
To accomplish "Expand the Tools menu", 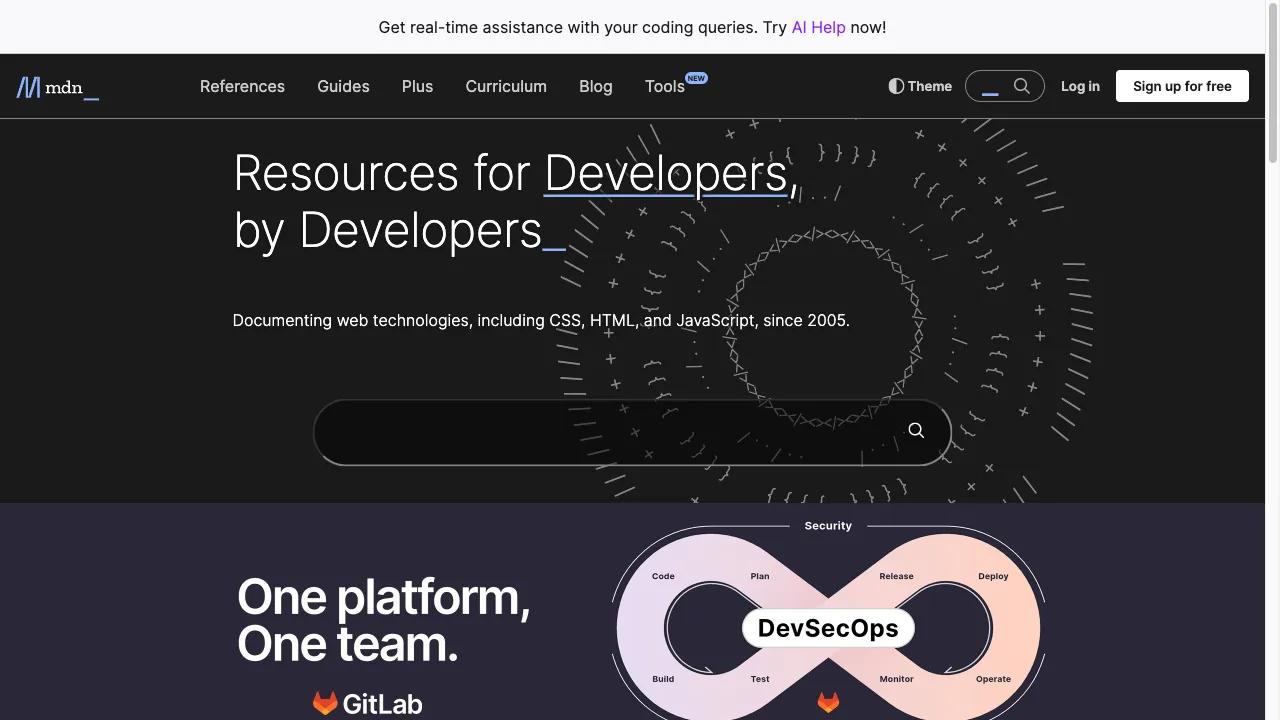I will pos(665,86).
